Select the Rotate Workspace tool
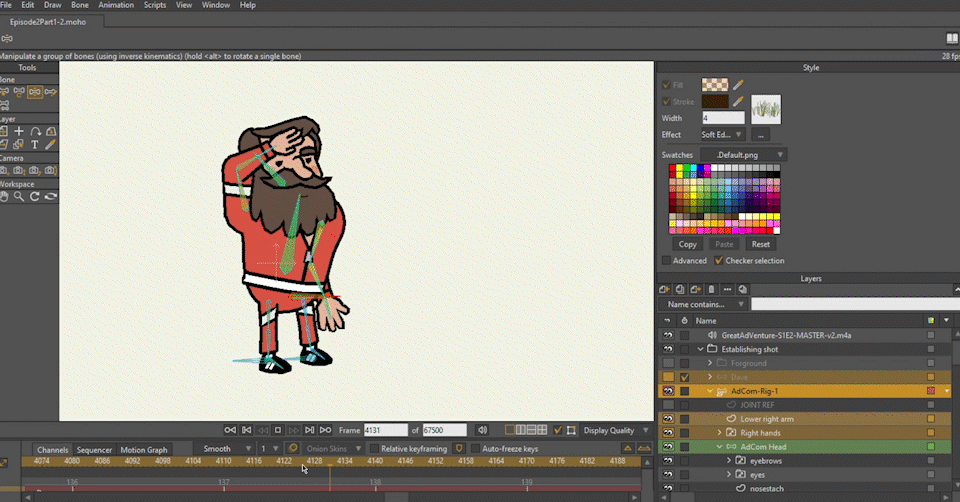 (x=35, y=197)
